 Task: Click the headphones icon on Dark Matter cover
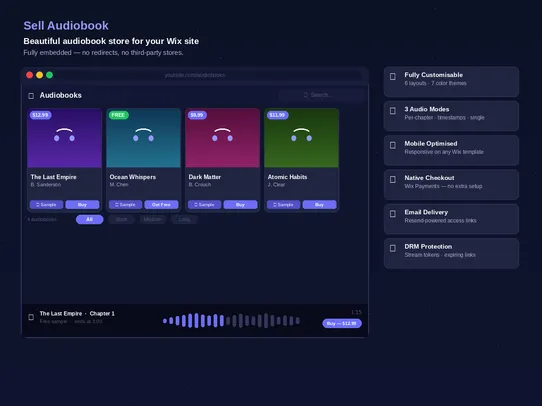[222, 135]
